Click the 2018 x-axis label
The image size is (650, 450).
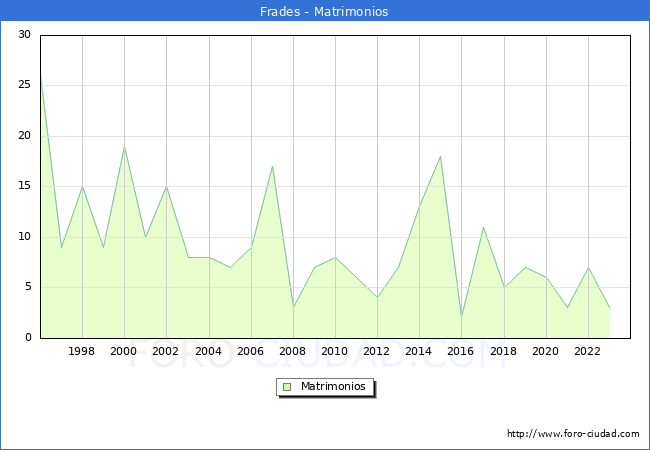[504, 351]
